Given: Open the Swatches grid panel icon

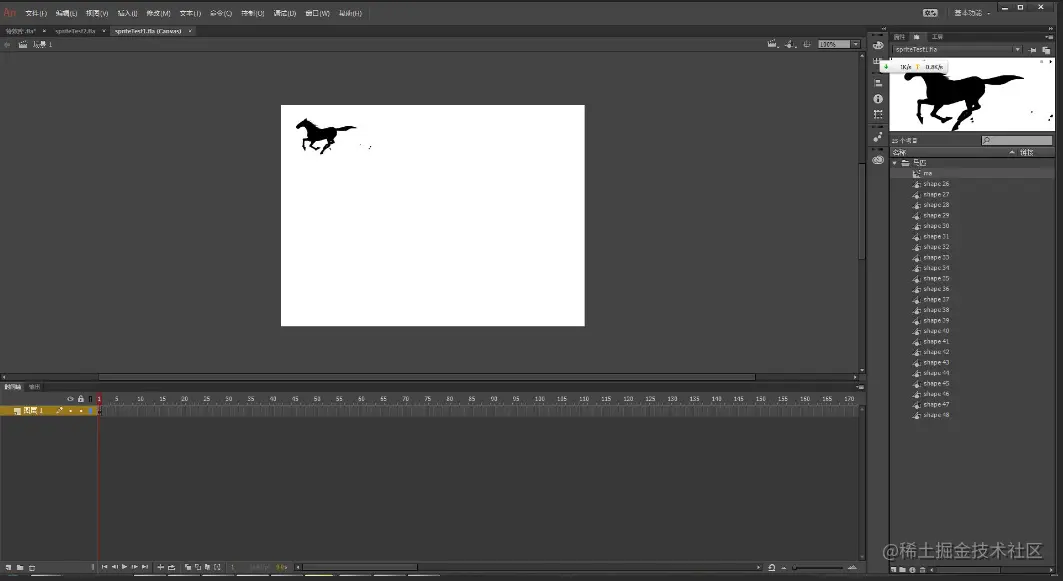Looking at the screenshot, I should point(877,61).
